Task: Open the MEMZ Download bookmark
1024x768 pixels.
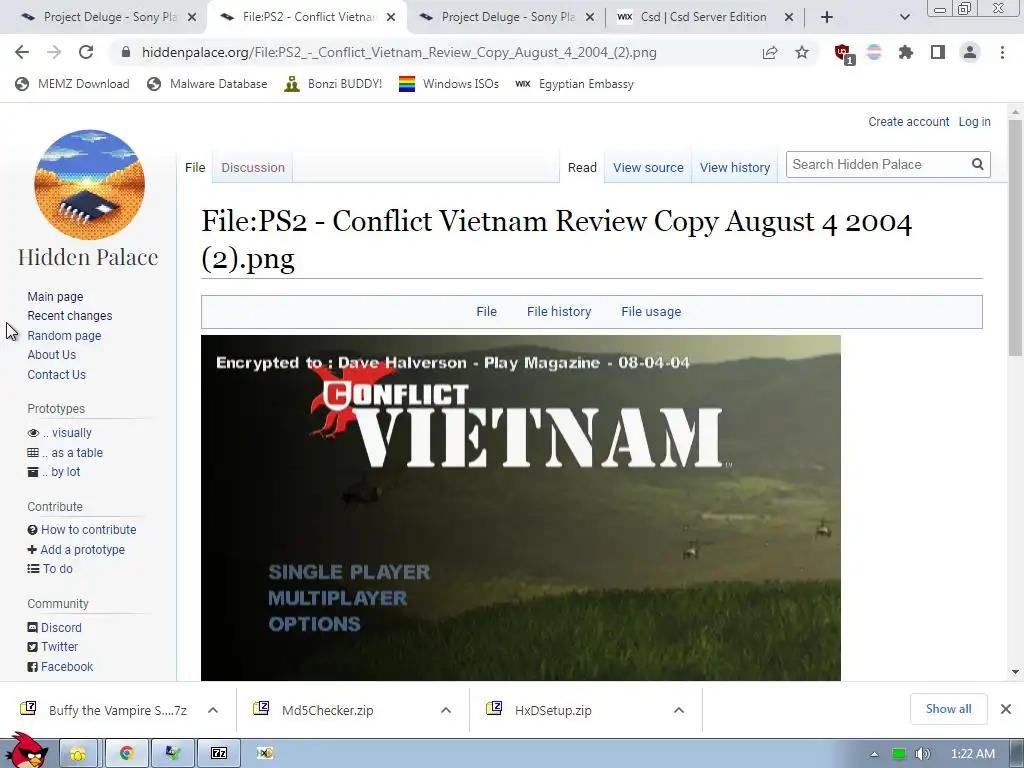Action: (72, 84)
